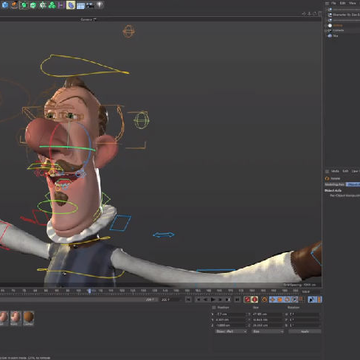Step forward one frame

[220, 299]
